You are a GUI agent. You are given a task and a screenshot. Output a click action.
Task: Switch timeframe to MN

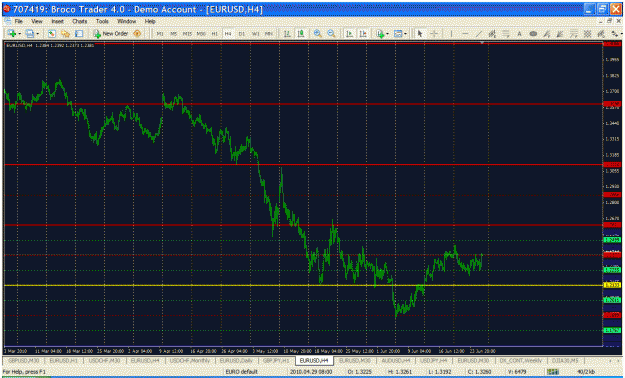269,34
